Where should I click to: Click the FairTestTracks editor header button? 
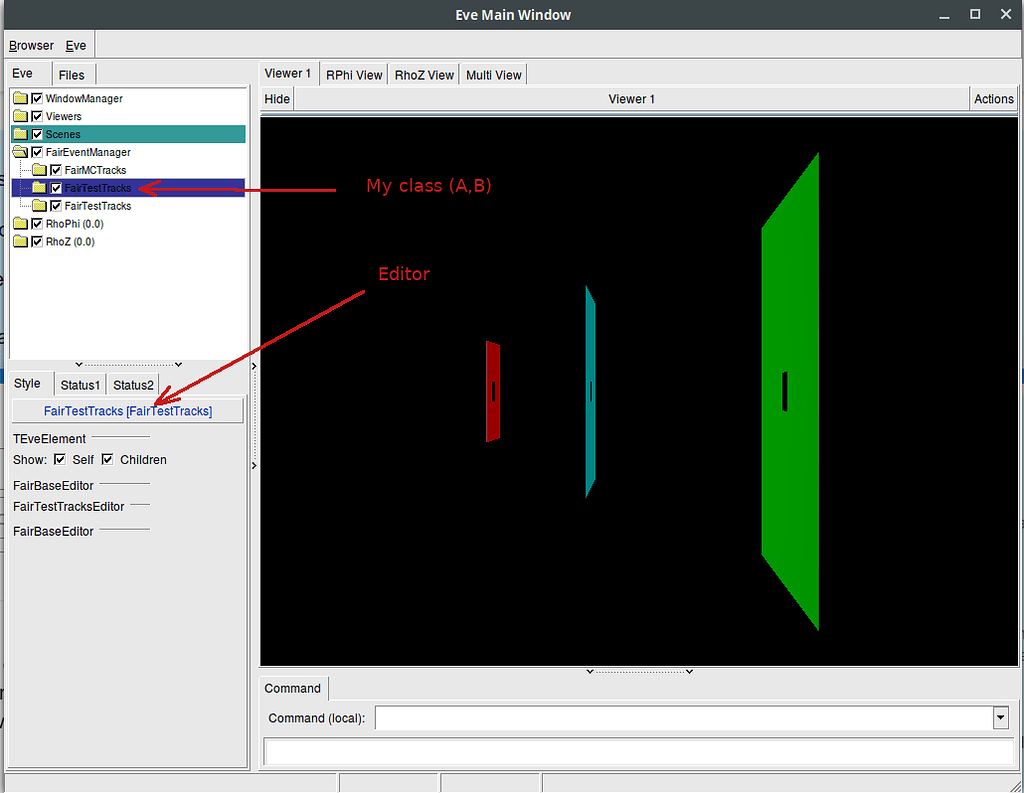tap(127, 411)
